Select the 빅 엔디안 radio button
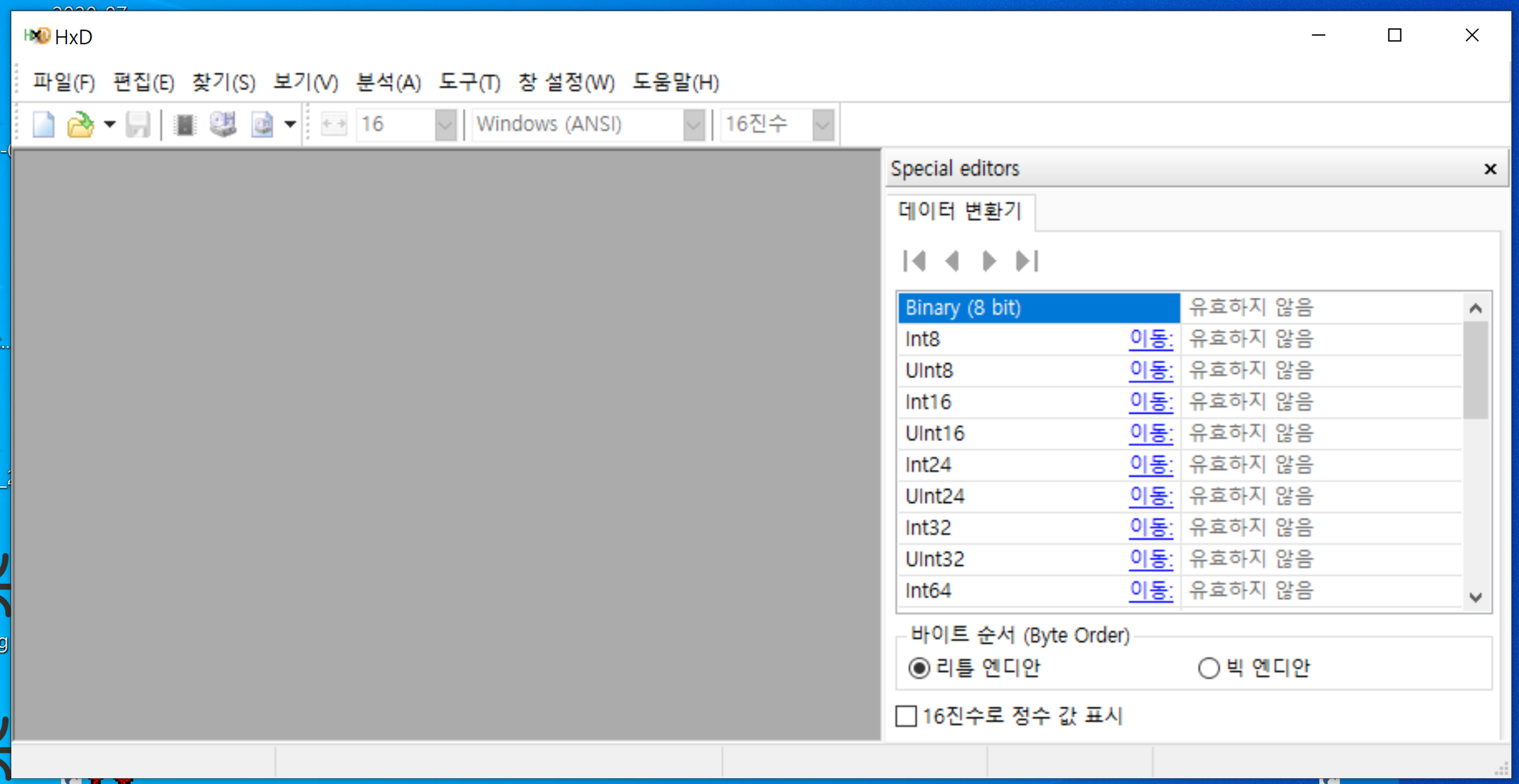 click(1209, 668)
